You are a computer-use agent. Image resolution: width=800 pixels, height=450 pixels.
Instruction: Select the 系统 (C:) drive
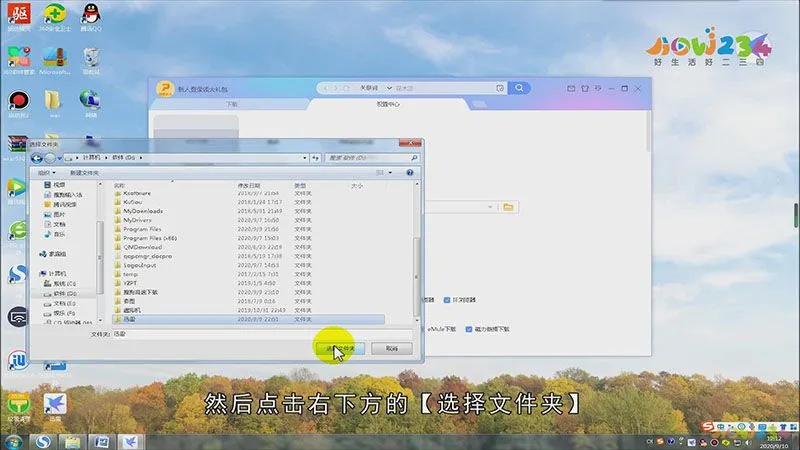pos(60,284)
